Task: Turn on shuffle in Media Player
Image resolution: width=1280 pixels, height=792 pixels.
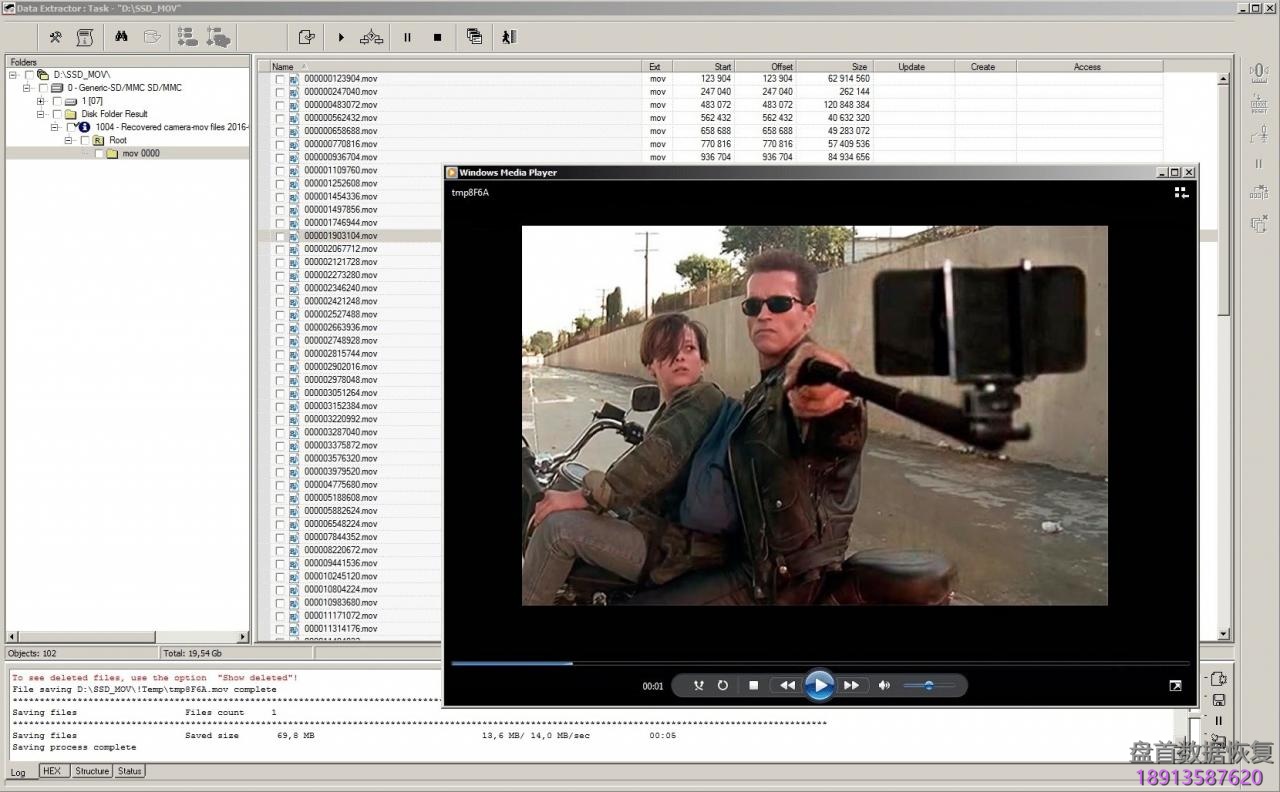Action: point(698,686)
